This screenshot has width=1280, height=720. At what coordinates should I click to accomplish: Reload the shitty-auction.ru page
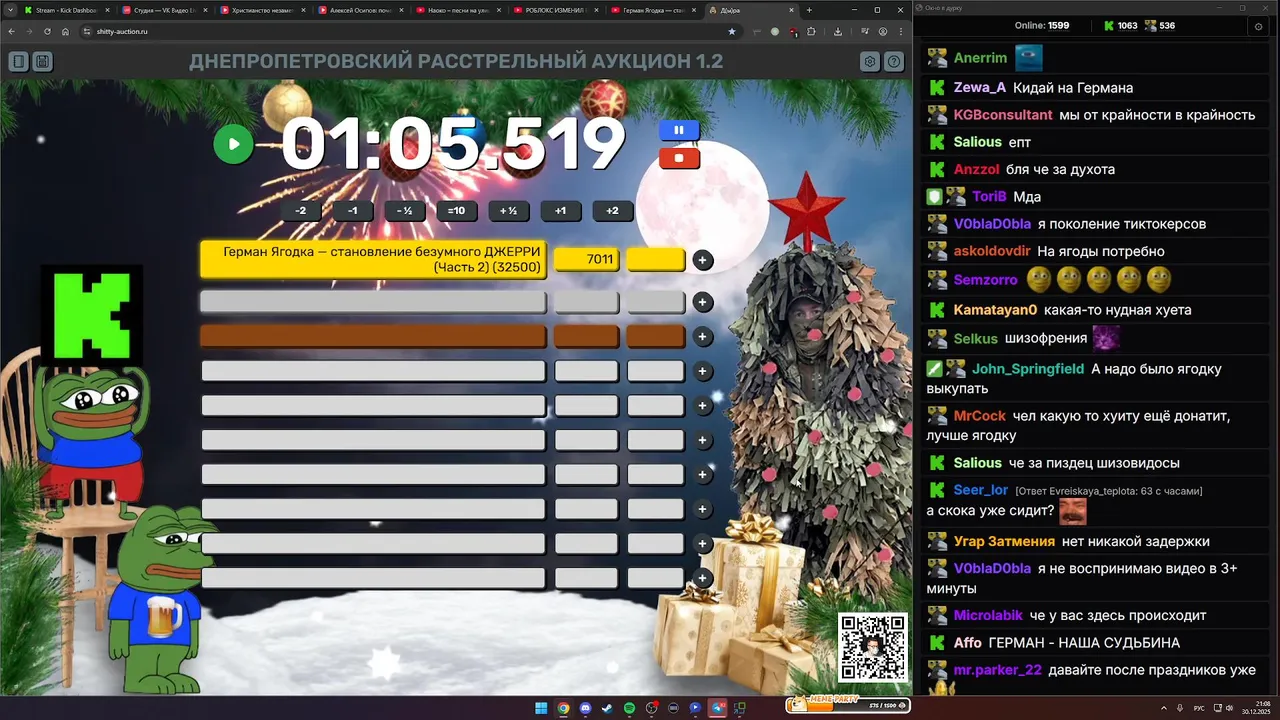pyautogui.click(x=47, y=31)
